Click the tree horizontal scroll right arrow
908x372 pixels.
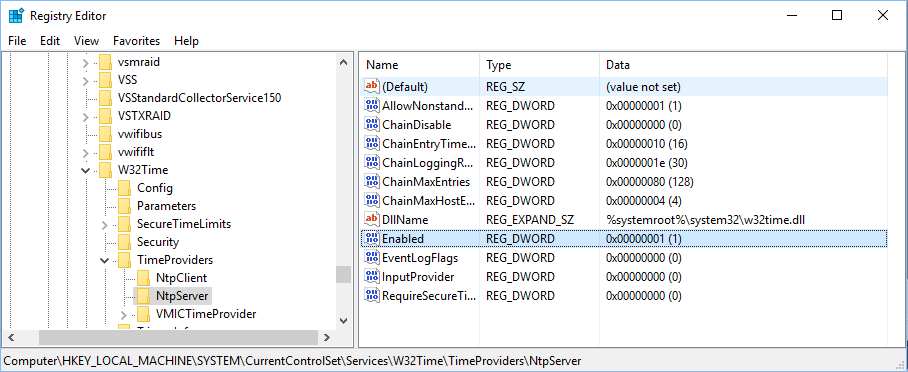tap(327, 337)
